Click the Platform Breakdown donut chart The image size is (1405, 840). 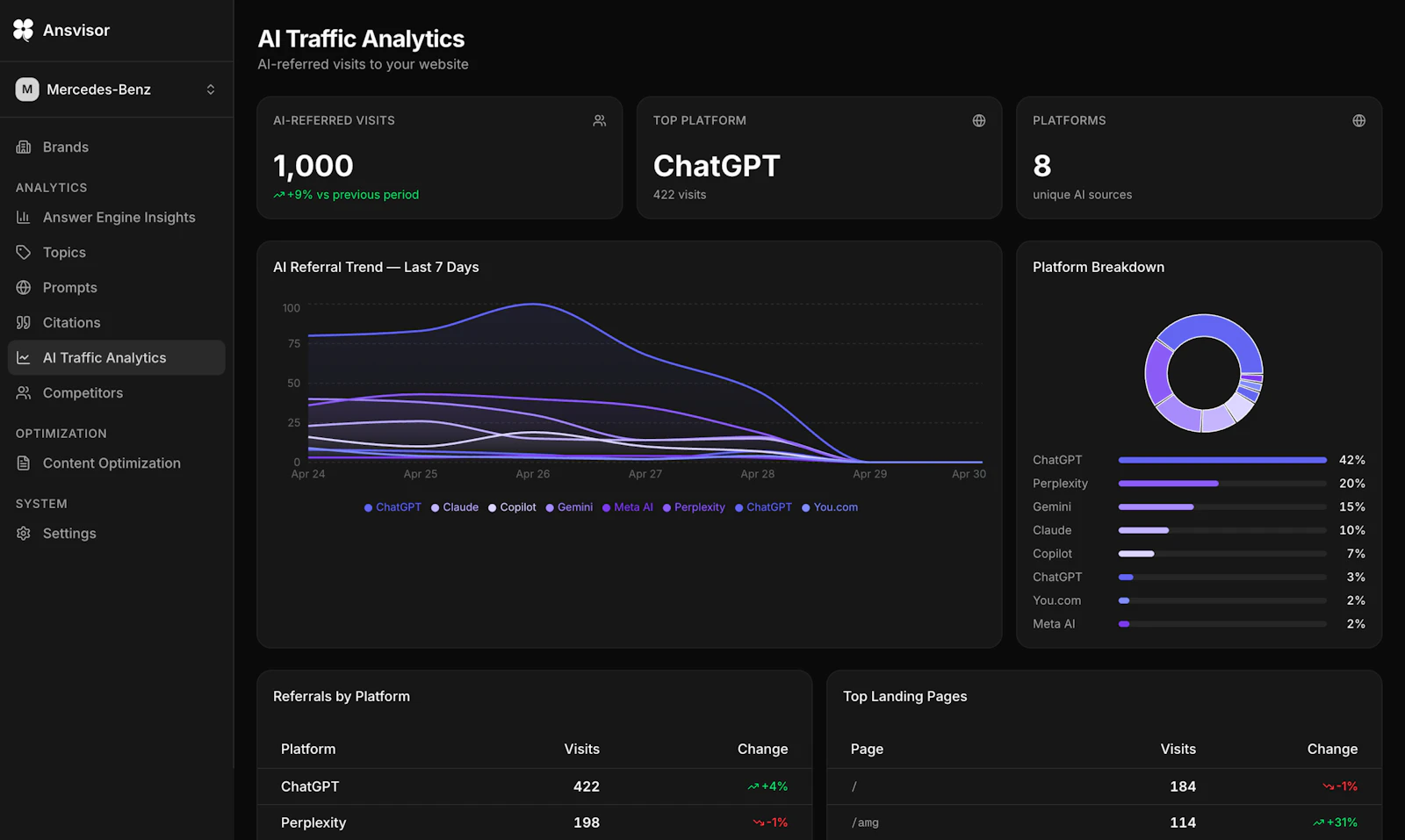point(1204,373)
